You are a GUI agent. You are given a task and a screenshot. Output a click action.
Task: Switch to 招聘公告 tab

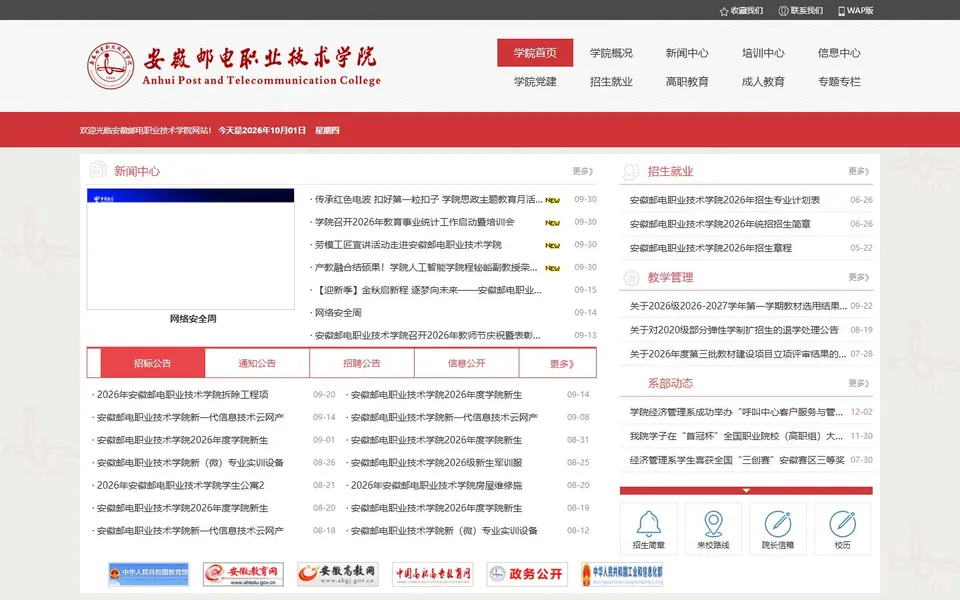tap(362, 363)
